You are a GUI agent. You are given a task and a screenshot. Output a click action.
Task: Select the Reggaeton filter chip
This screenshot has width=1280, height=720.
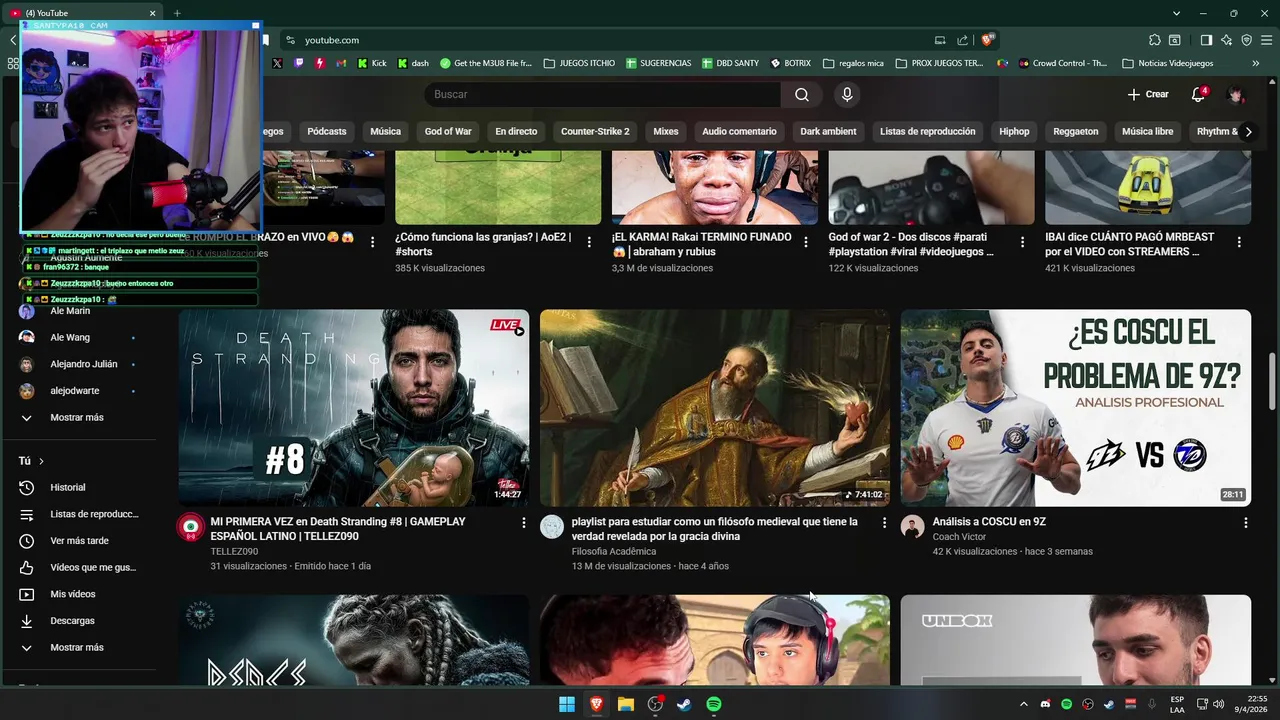[x=1075, y=131]
